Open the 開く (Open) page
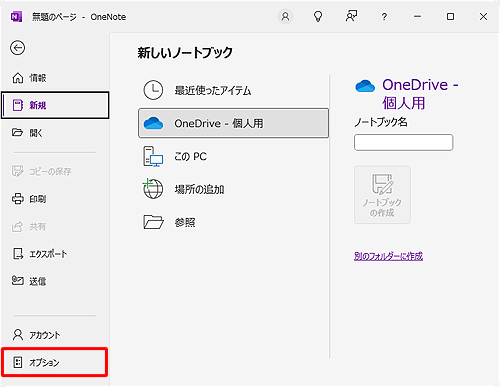This screenshot has width=500, height=387. [x=55, y=133]
